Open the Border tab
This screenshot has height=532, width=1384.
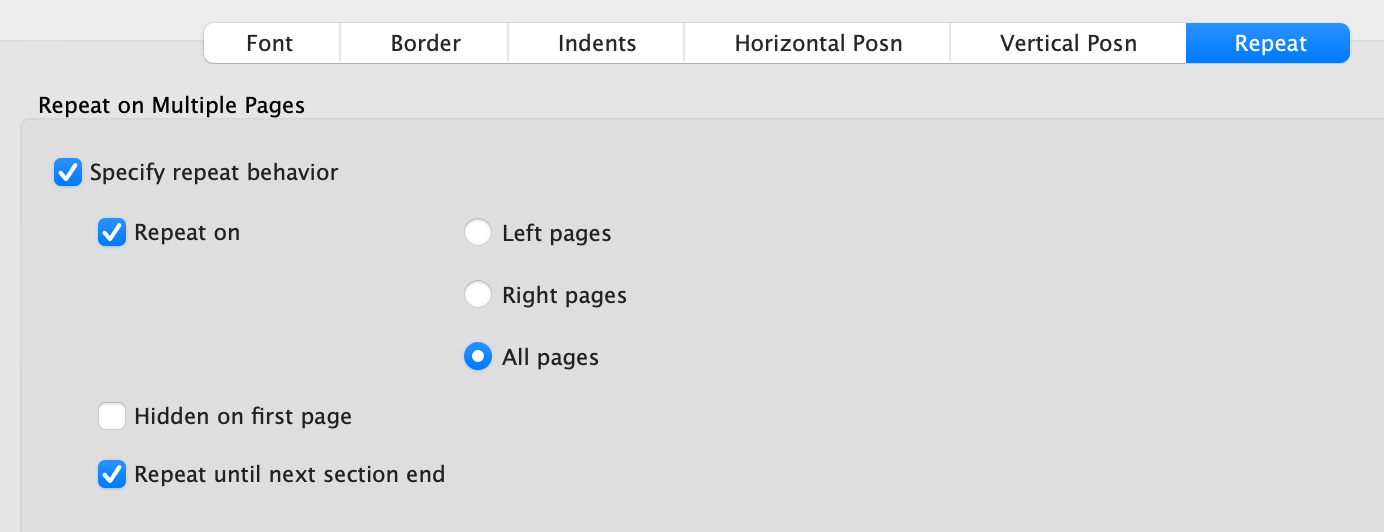[x=425, y=44]
